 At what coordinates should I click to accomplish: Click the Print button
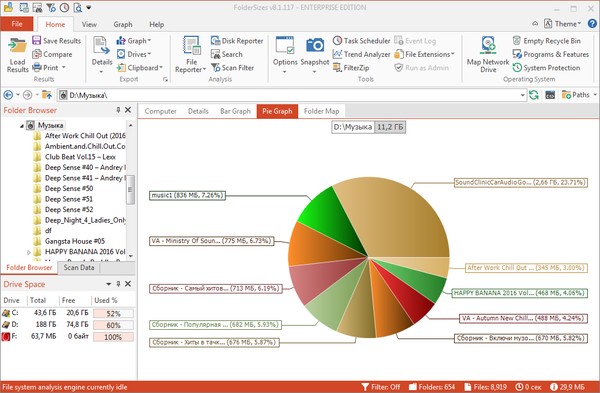[x=46, y=68]
